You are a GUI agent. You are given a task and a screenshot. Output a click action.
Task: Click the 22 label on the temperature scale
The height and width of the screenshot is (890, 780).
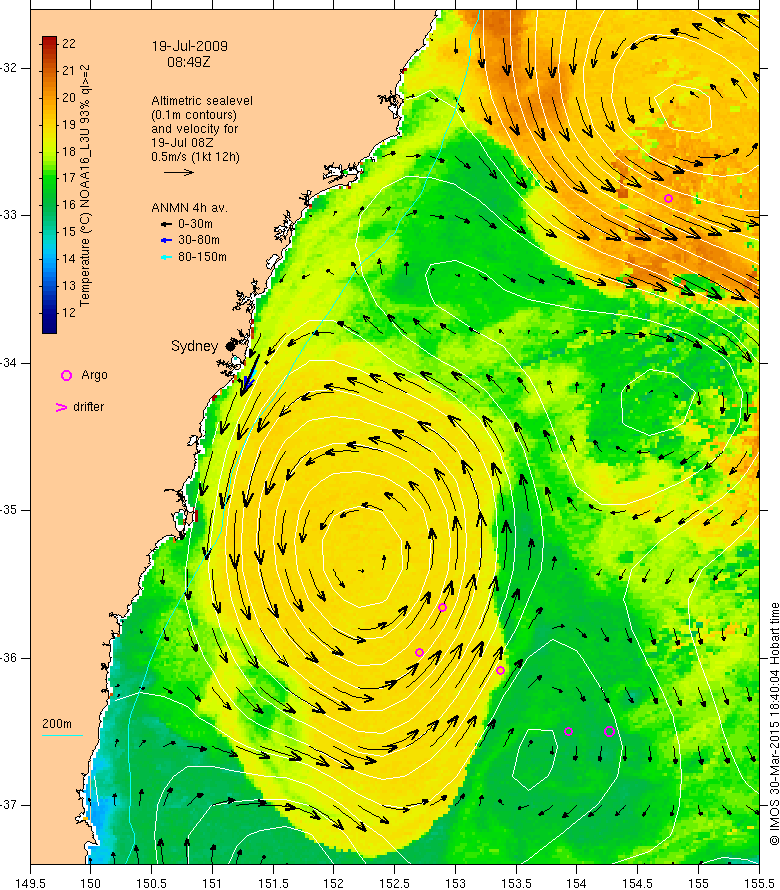(x=69, y=44)
